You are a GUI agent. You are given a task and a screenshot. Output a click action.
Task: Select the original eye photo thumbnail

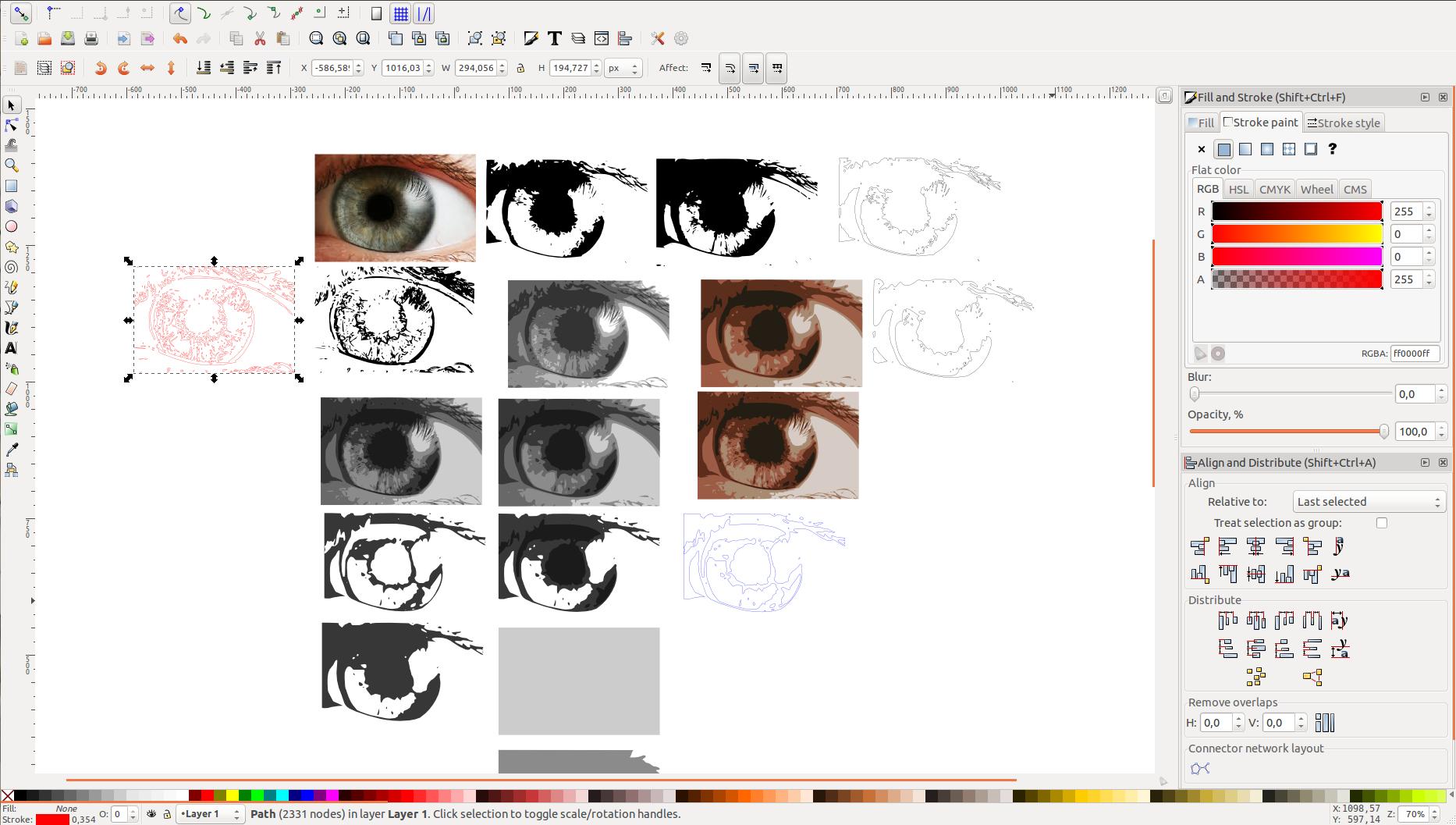[395, 208]
